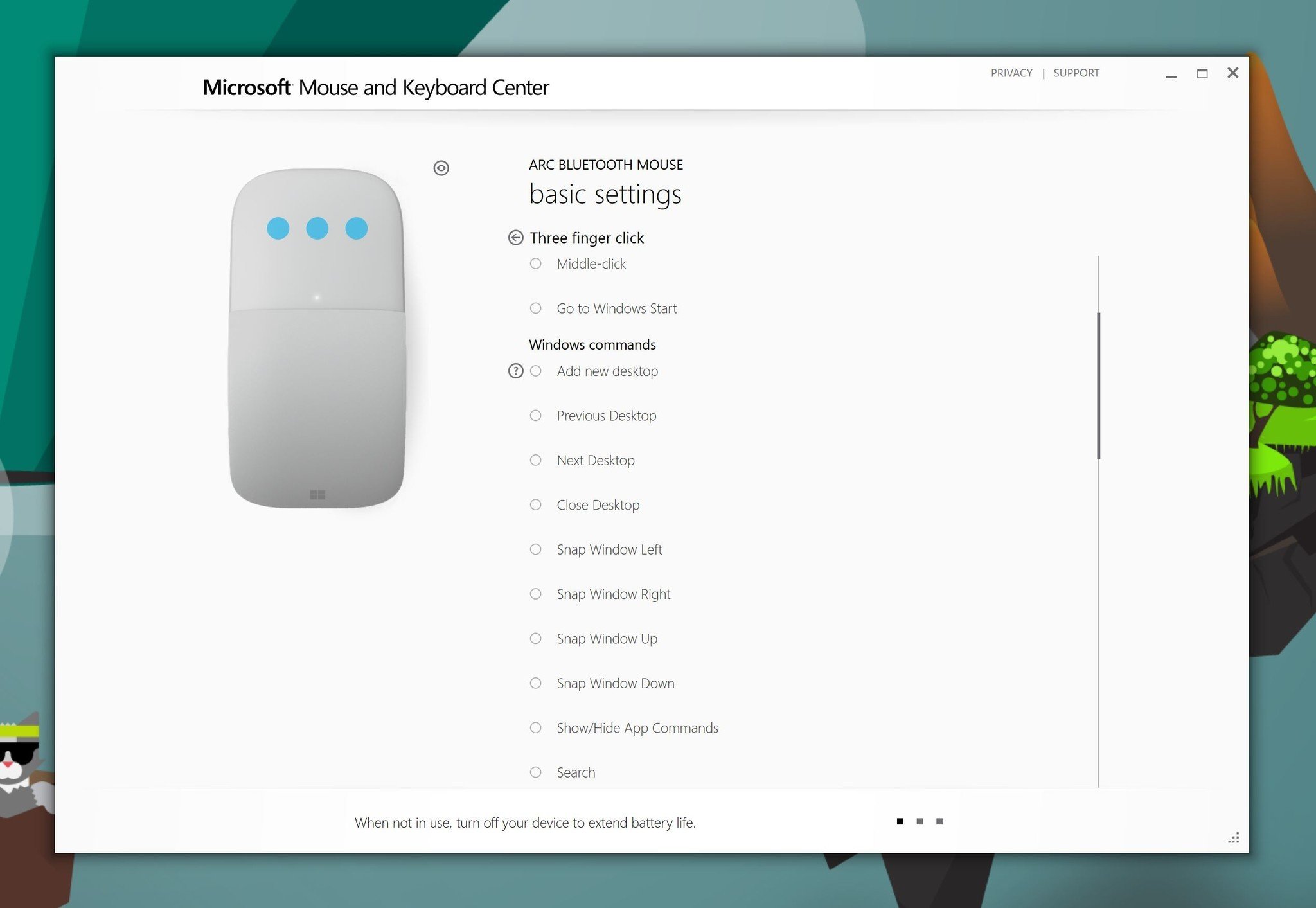Click the back arrow beside Three finger click

click(x=515, y=238)
